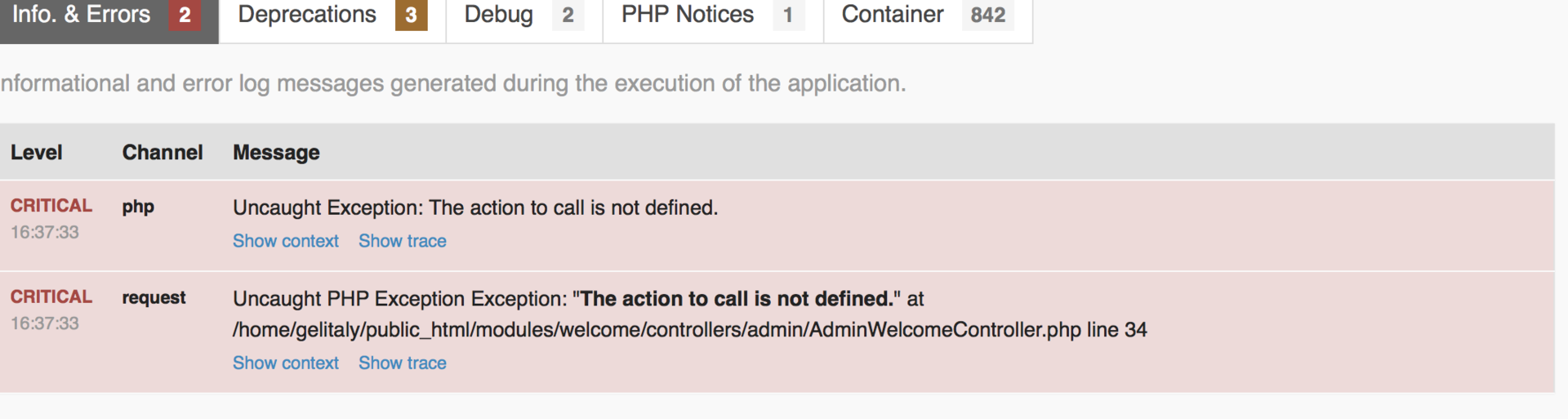Click the AdminWelcomeController.php file path text
This screenshot has width=1568, height=419.
689,330
